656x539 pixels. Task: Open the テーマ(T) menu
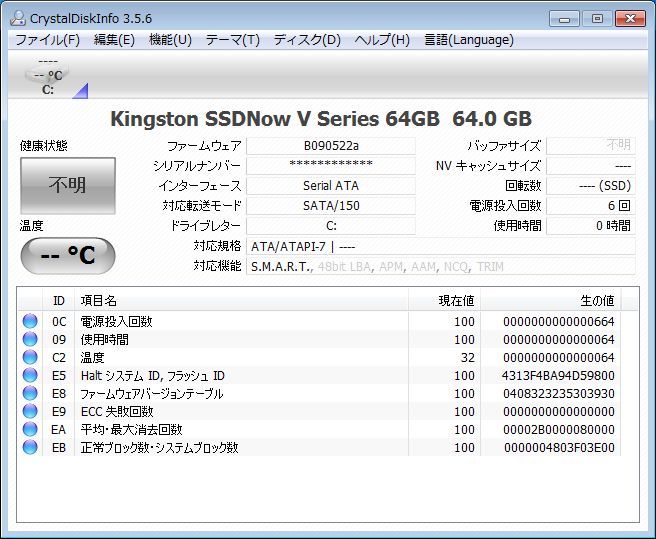click(x=233, y=40)
